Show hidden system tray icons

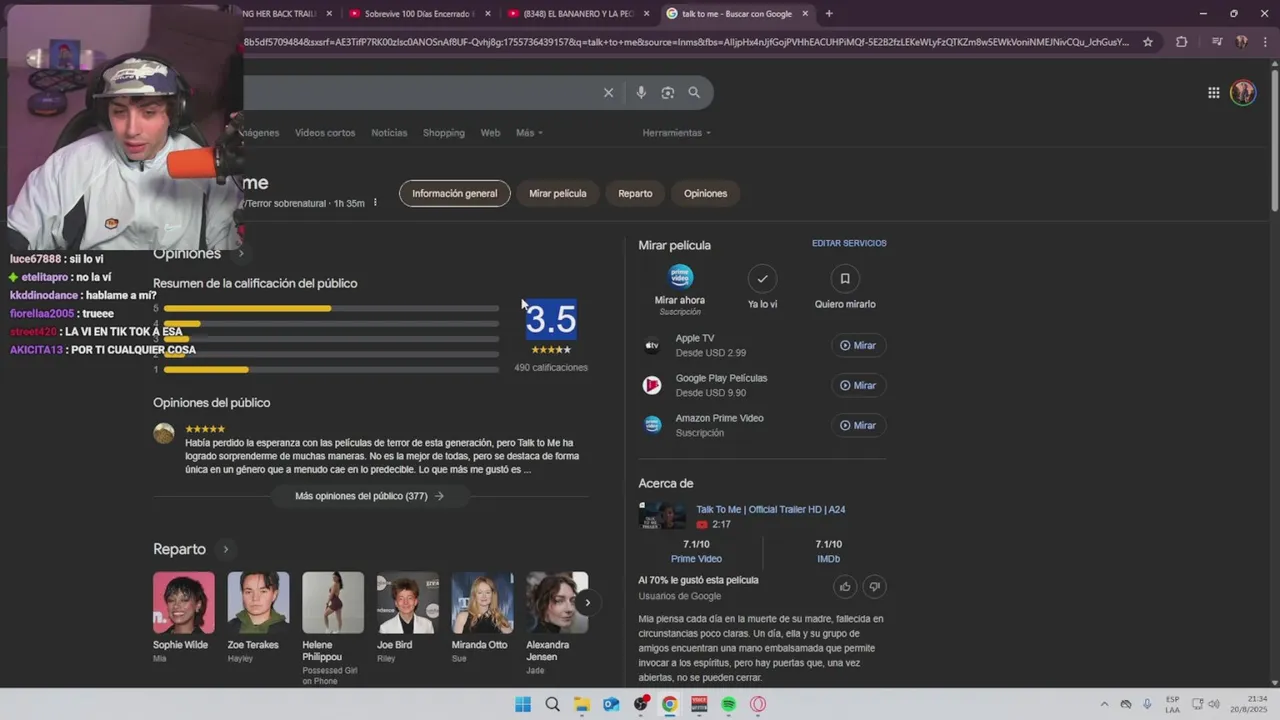pyautogui.click(x=1104, y=704)
